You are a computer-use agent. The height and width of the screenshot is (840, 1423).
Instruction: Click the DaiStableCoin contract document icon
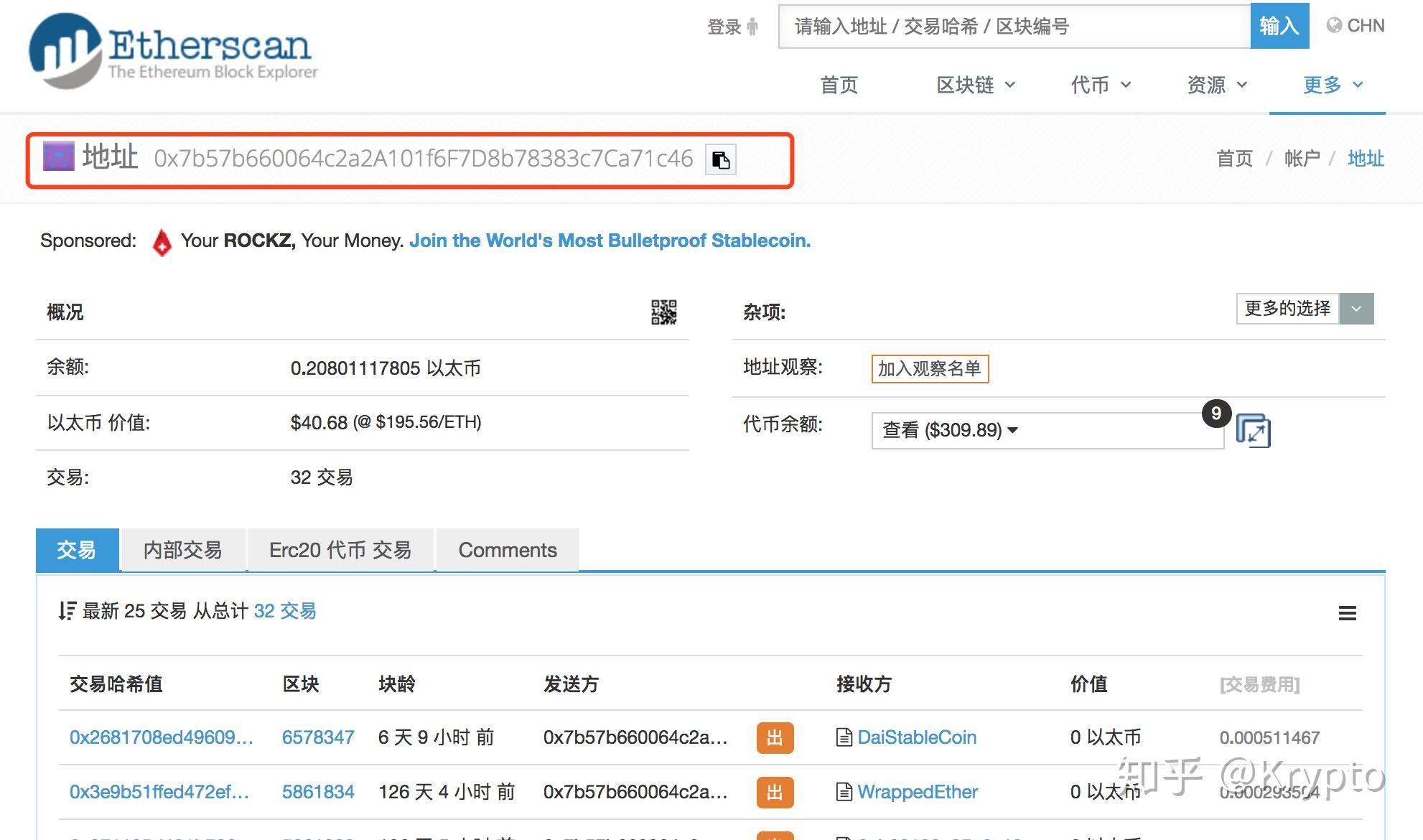844,737
